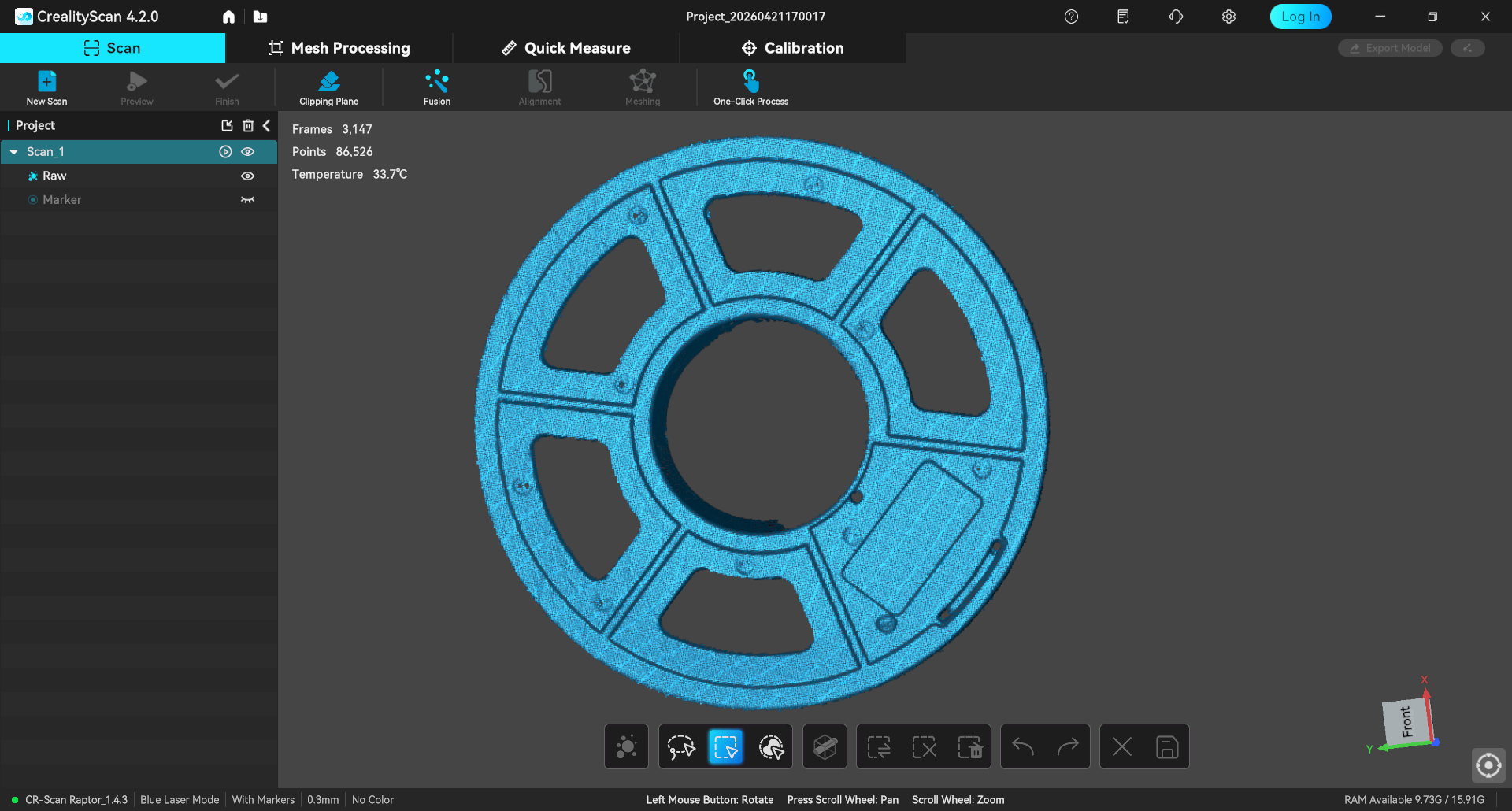Activate the rectangle selection tool

[725, 746]
